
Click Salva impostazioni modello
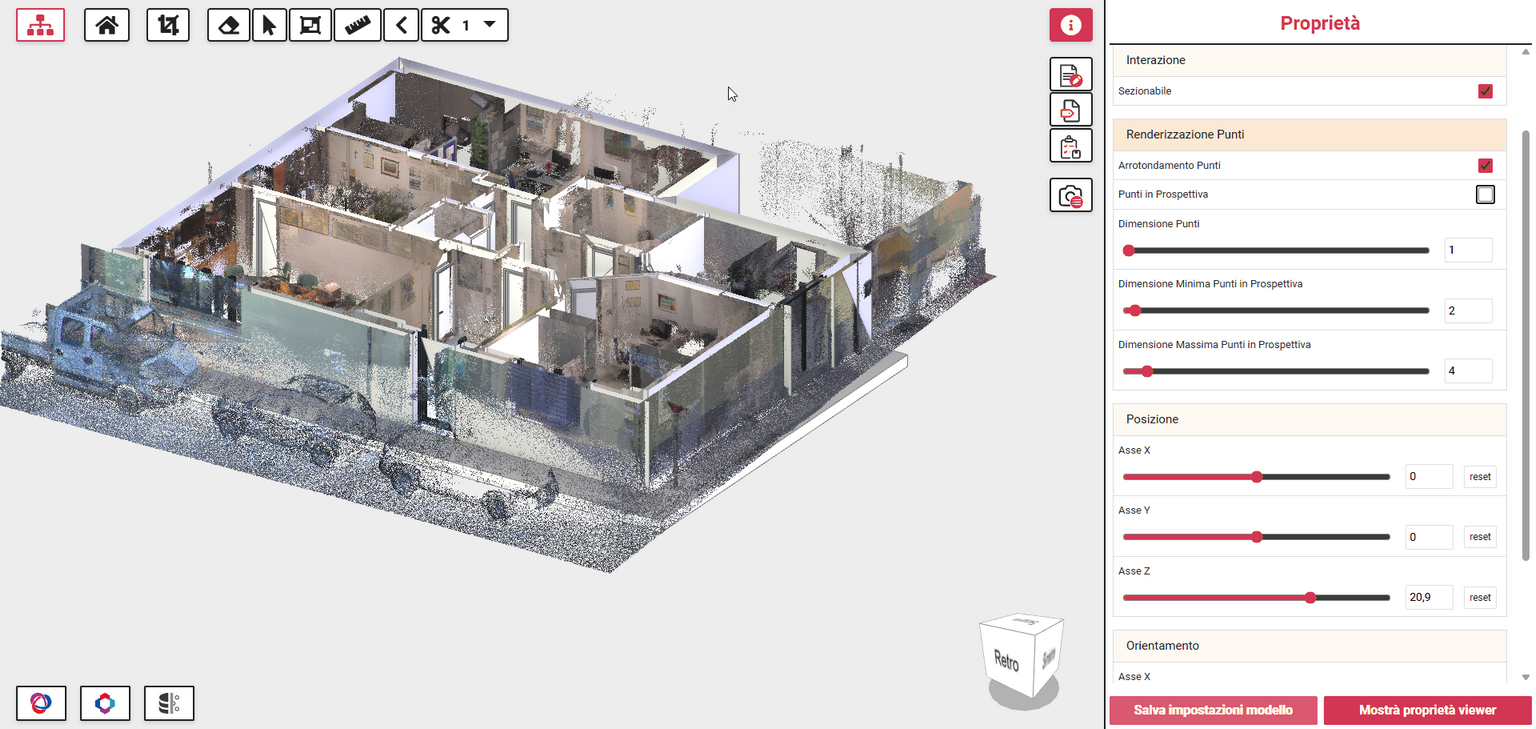(1213, 710)
